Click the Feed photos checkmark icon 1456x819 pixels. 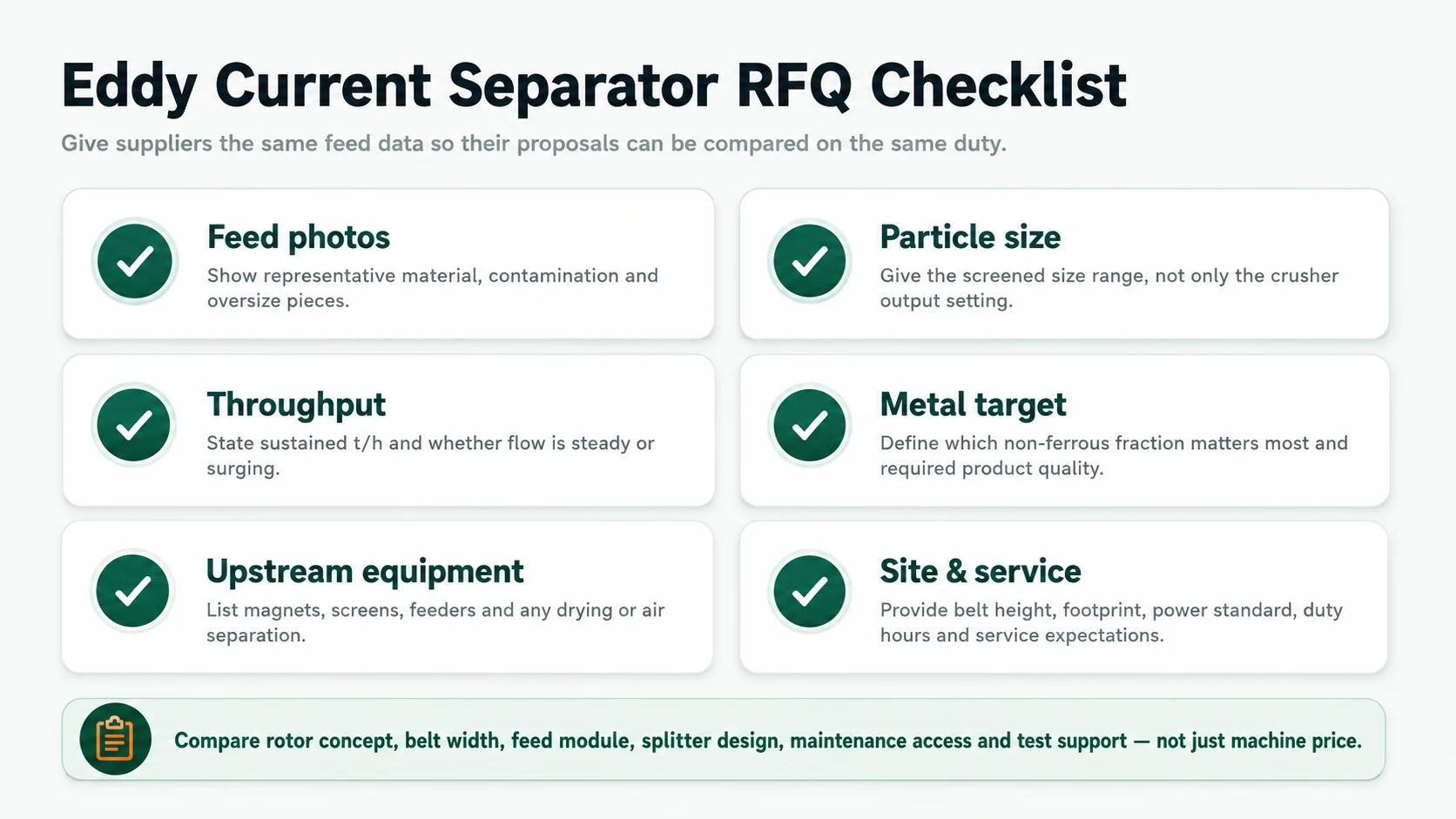135,261
